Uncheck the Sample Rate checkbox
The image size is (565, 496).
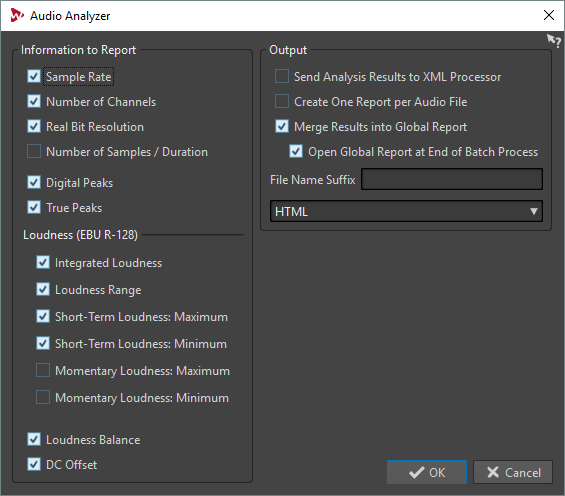[34, 76]
